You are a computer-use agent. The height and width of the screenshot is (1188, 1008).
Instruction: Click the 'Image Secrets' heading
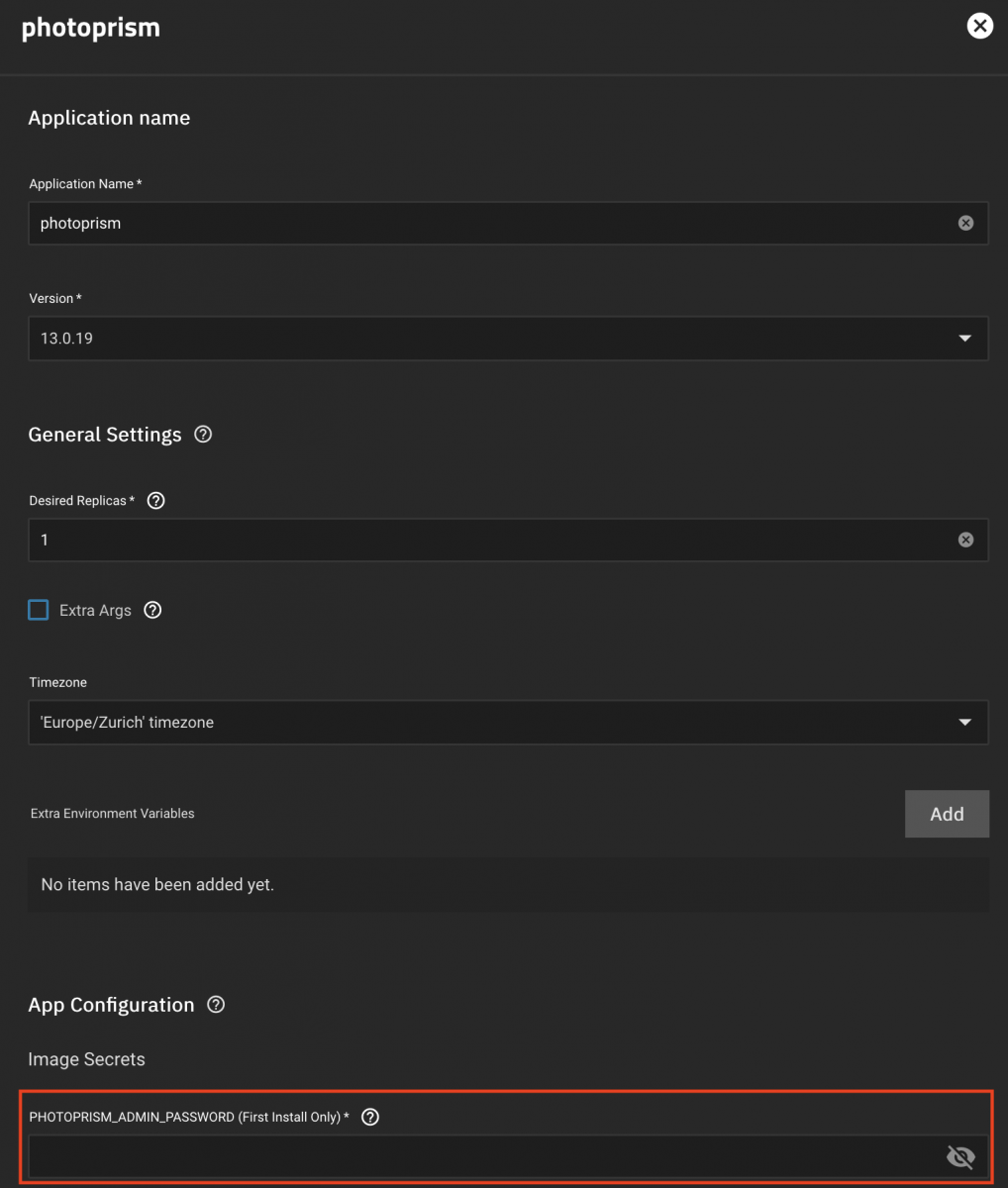pos(87,1059)
